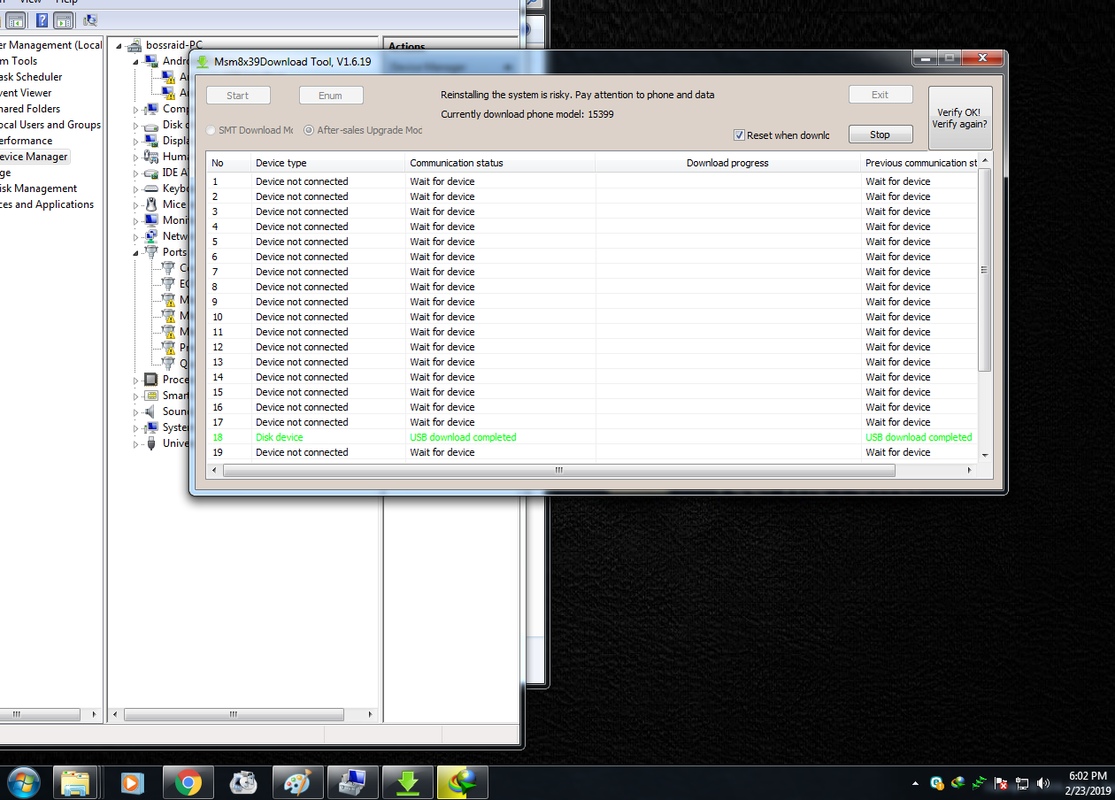1115x800 pixels.
Task: Collapse the Android device category in Device Manager
Action: coord(135,62)
